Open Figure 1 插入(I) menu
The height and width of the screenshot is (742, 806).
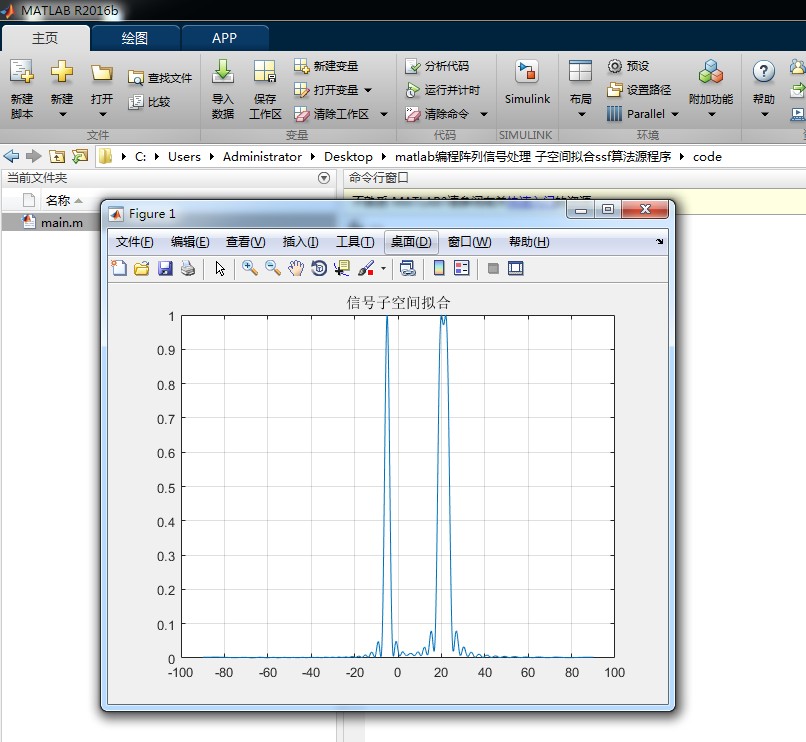(x=300, y=242)
